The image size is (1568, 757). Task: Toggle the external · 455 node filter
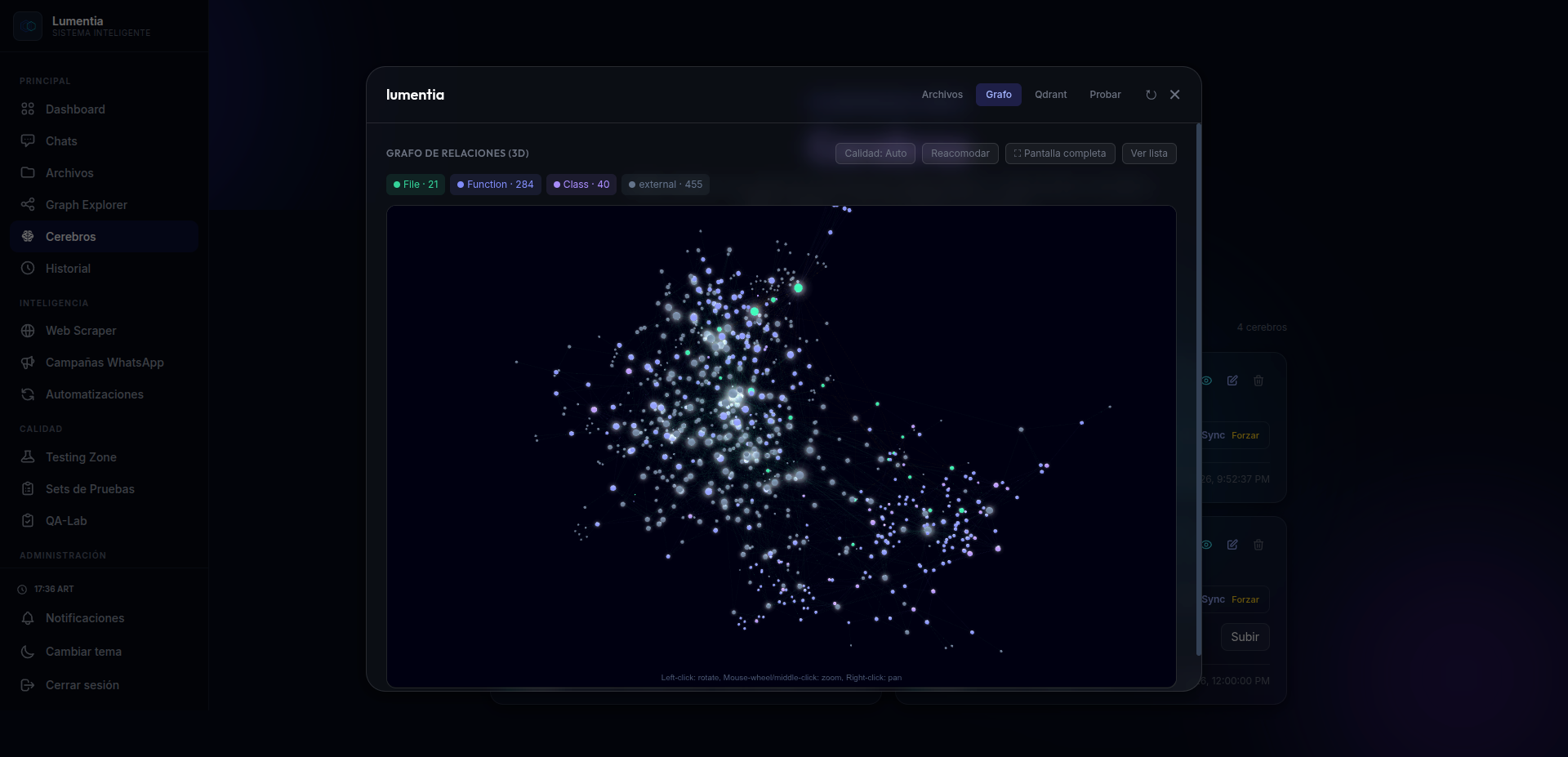click(666, 185)
